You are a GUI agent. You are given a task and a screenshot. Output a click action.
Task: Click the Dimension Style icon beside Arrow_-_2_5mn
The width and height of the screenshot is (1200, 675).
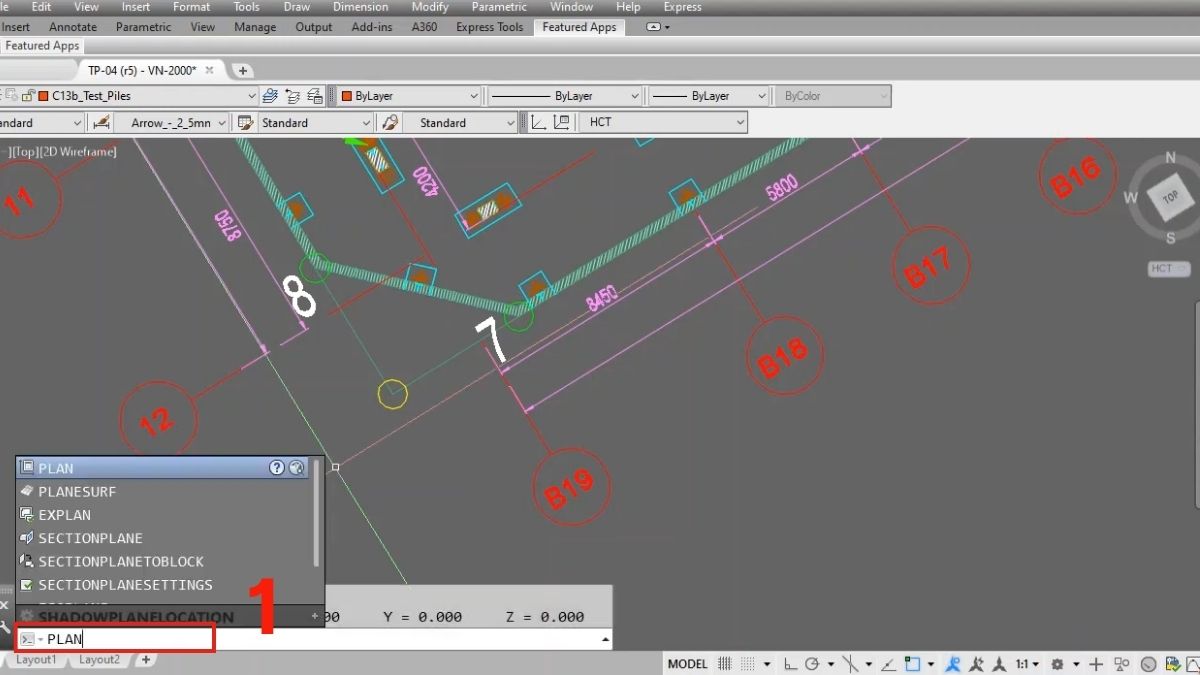pyautogui.click(x=101, y=123)
